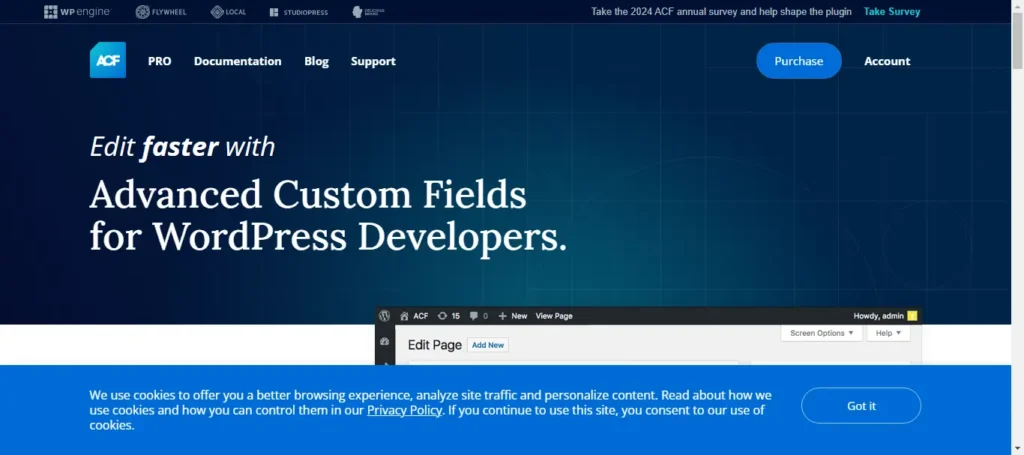The height and width of the screenshot is (455, 1024).
Task: Click the Howdy, admin text
Action: 878,316
